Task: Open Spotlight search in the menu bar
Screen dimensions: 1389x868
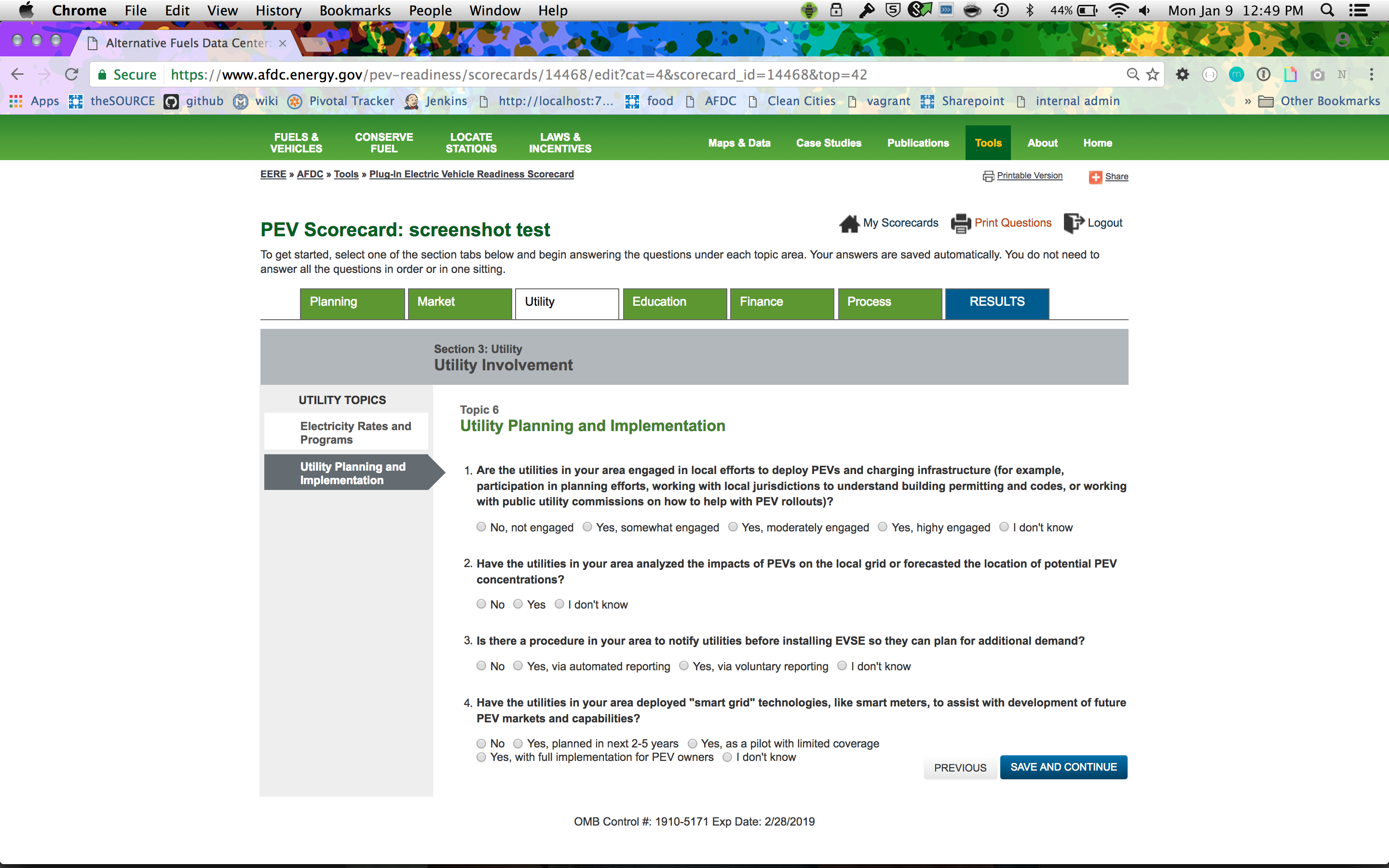Action: [1327, 10]
